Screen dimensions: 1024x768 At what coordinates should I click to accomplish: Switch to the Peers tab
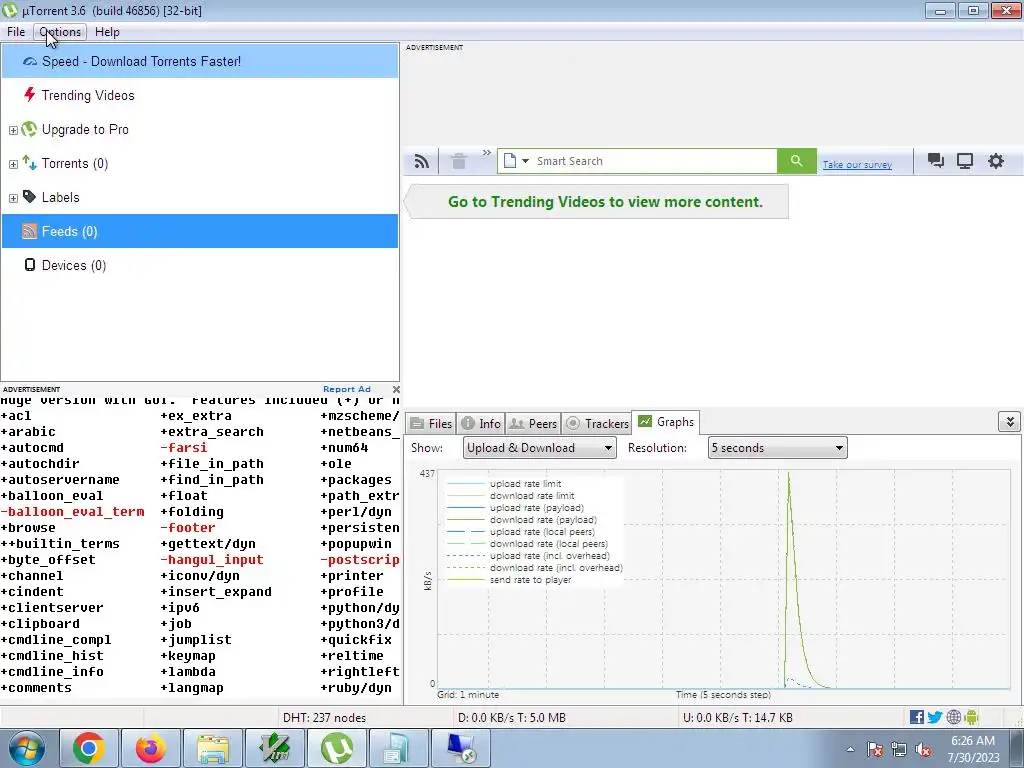pos(533,424)
